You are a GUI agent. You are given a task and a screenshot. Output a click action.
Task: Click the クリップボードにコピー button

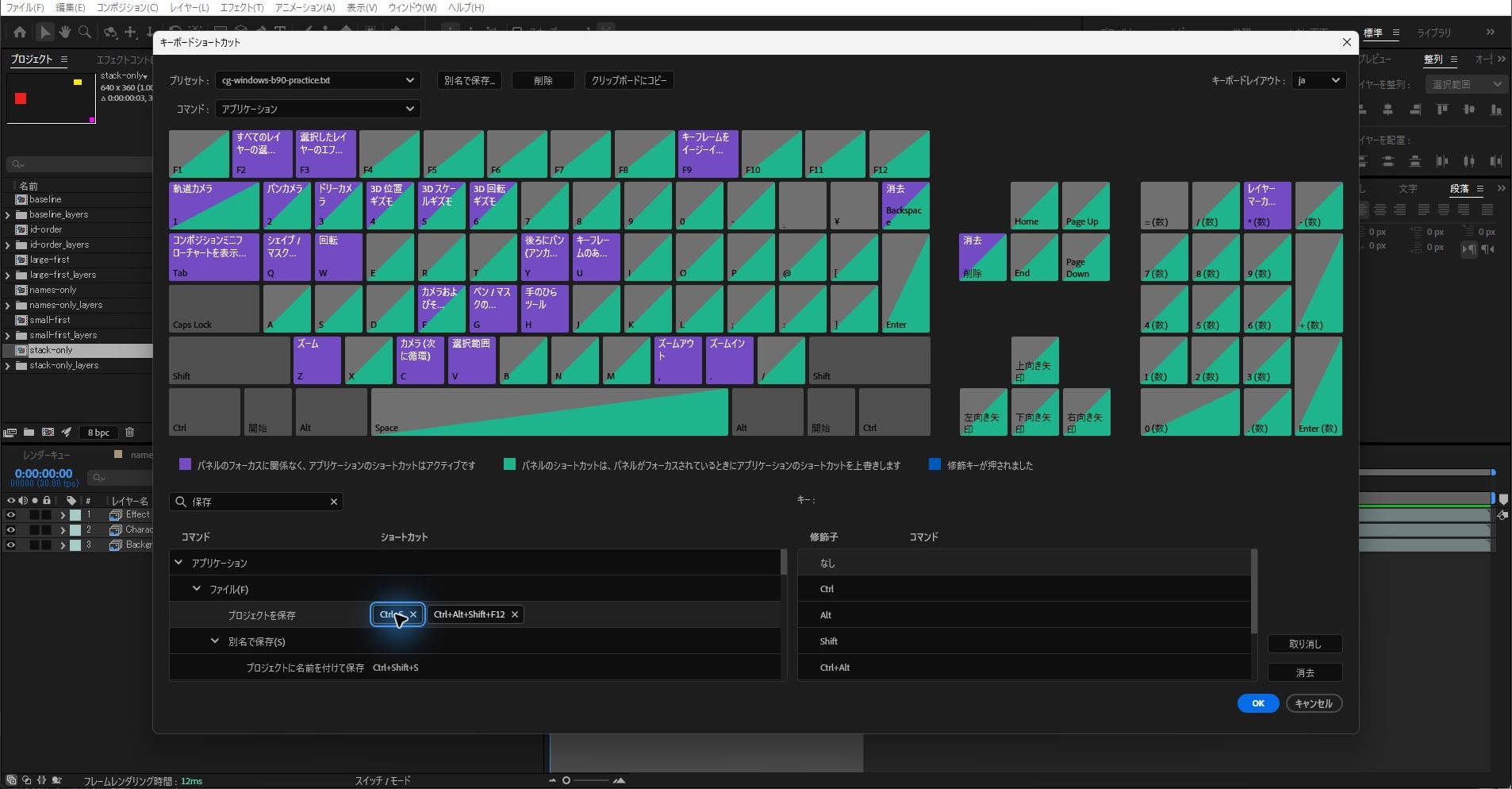point(629,80)
